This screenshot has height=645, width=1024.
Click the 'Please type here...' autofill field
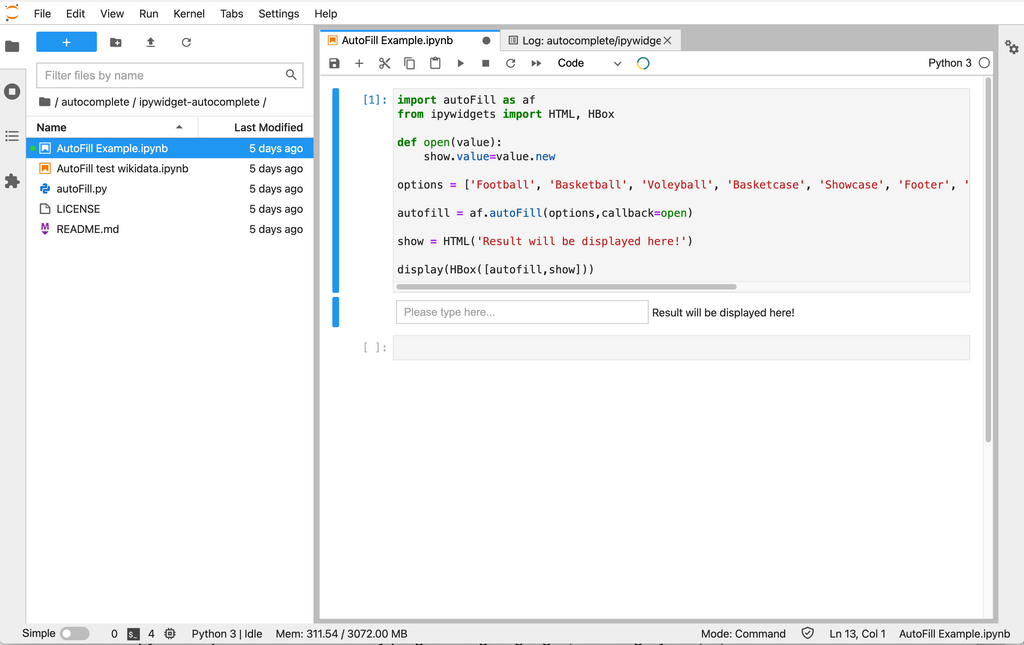pyautogui.click(x=522, y=312)
